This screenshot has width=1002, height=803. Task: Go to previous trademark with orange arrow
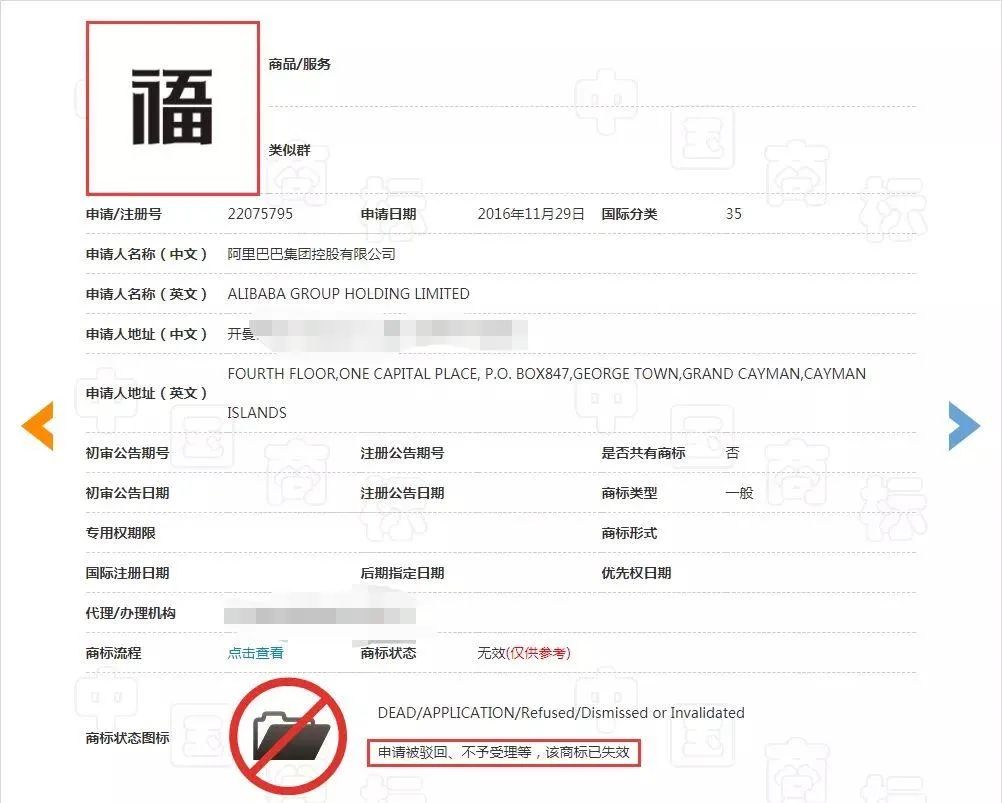(x=37, y=426)
